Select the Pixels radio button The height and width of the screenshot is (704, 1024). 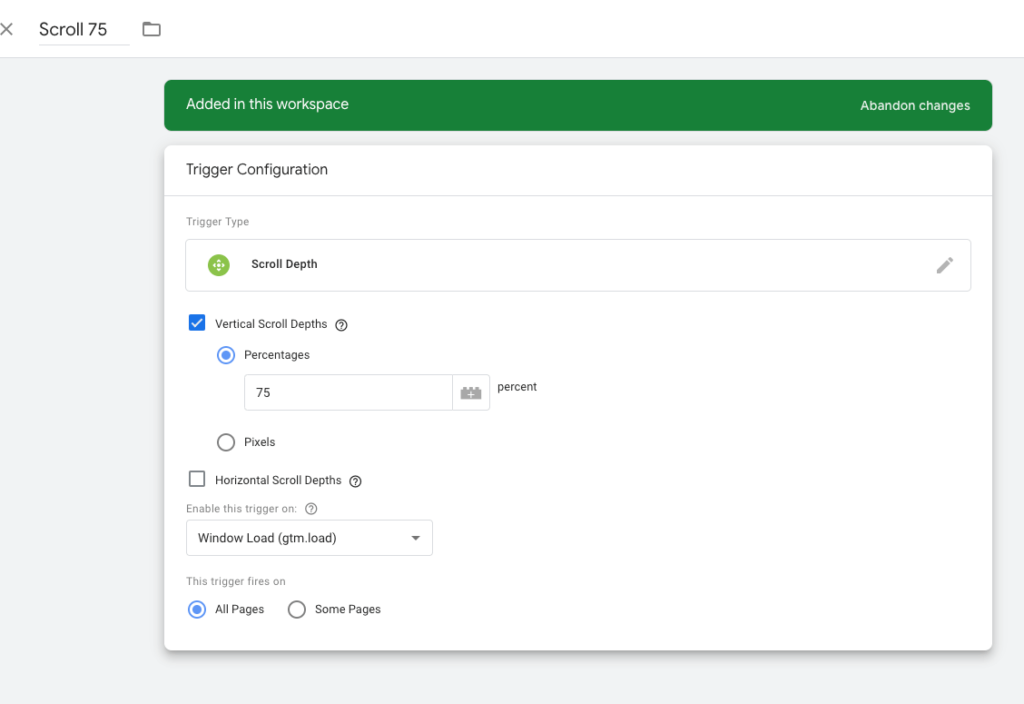226,442
